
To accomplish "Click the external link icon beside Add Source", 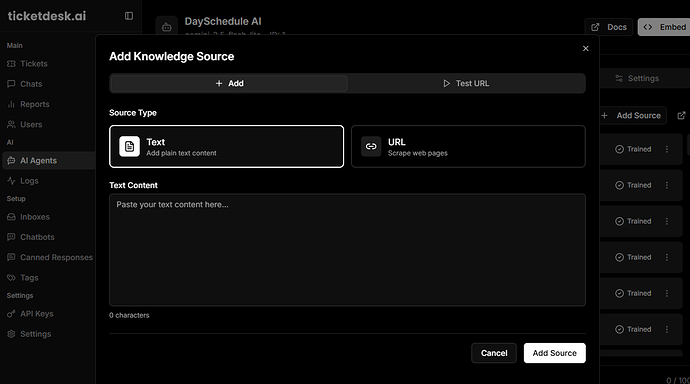I will 681,115.
